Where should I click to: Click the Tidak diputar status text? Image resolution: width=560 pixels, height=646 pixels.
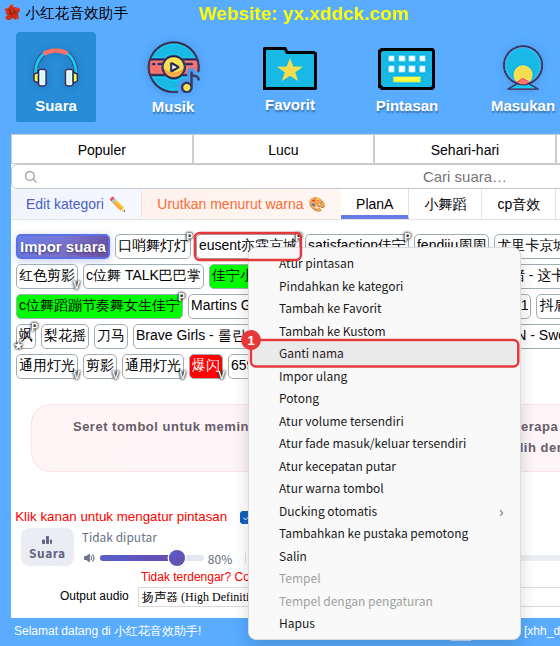[x=119, y=538]
